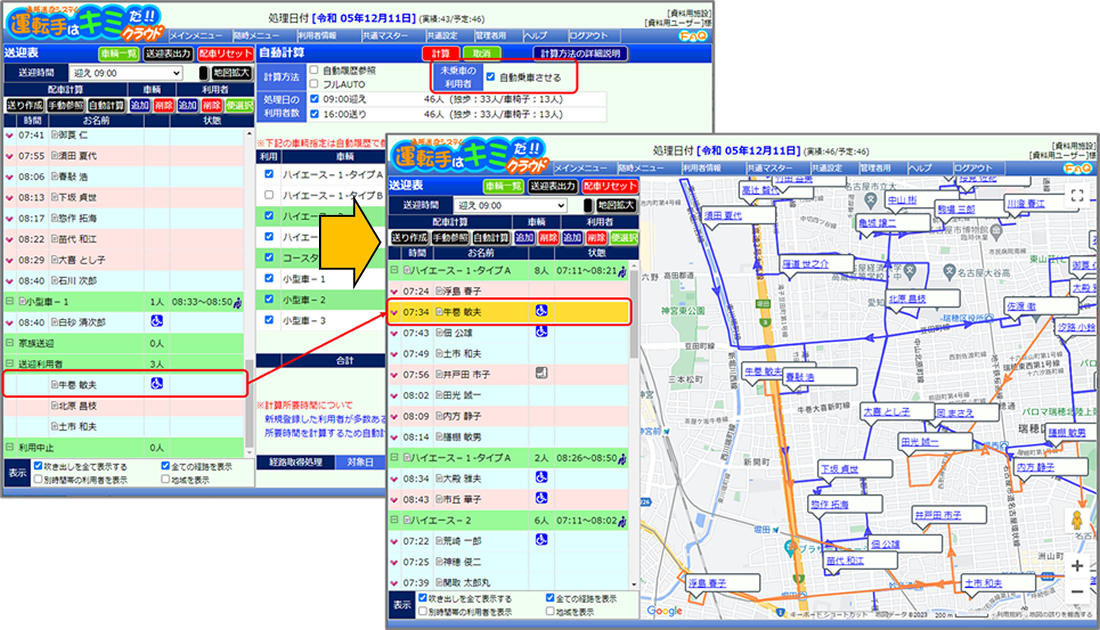The width and height of the screenshot is (1100, 630).
Task: Click wheelchair icon for 白砂 清次郎 row
Action: click(156, 321)
